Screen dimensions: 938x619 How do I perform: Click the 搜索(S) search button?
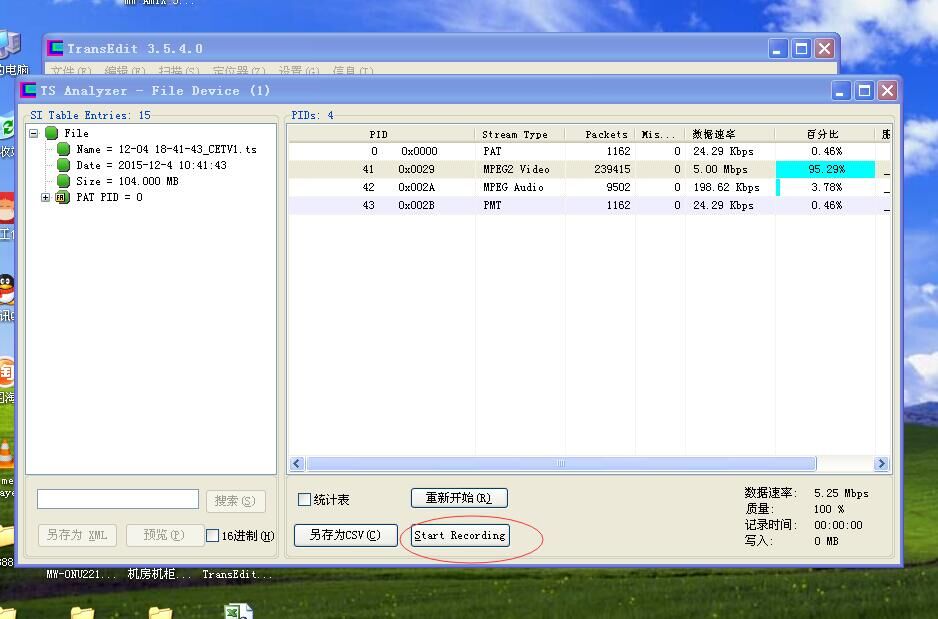pos(235,501)
